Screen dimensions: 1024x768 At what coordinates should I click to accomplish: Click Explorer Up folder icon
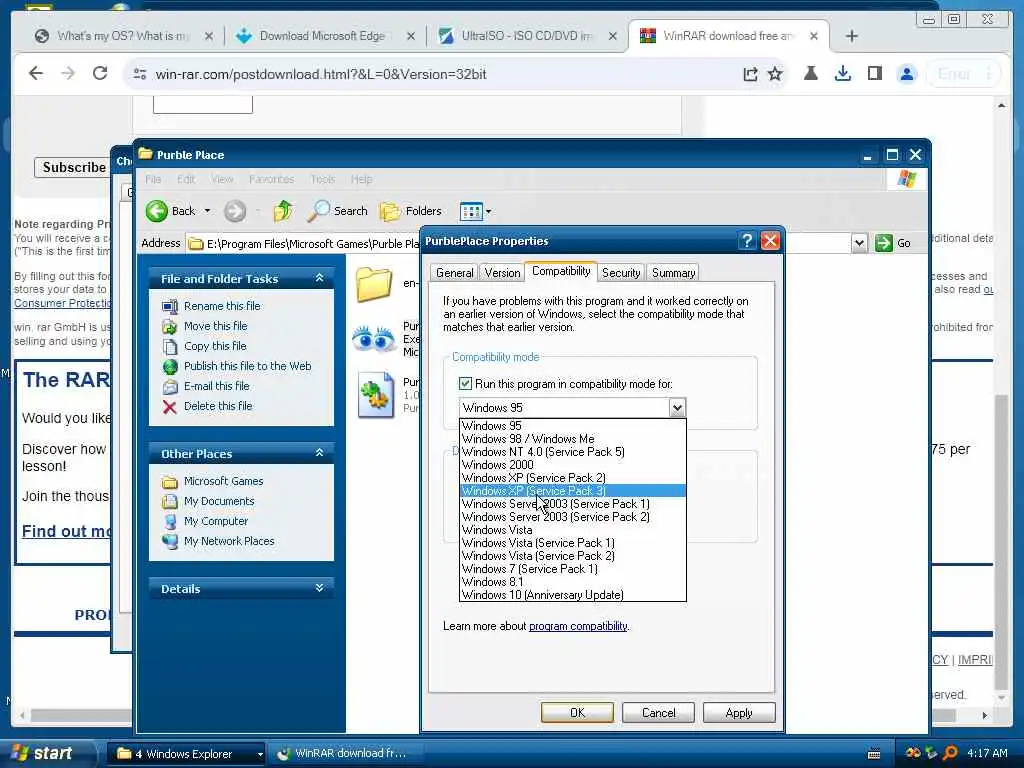pos(283,211)
